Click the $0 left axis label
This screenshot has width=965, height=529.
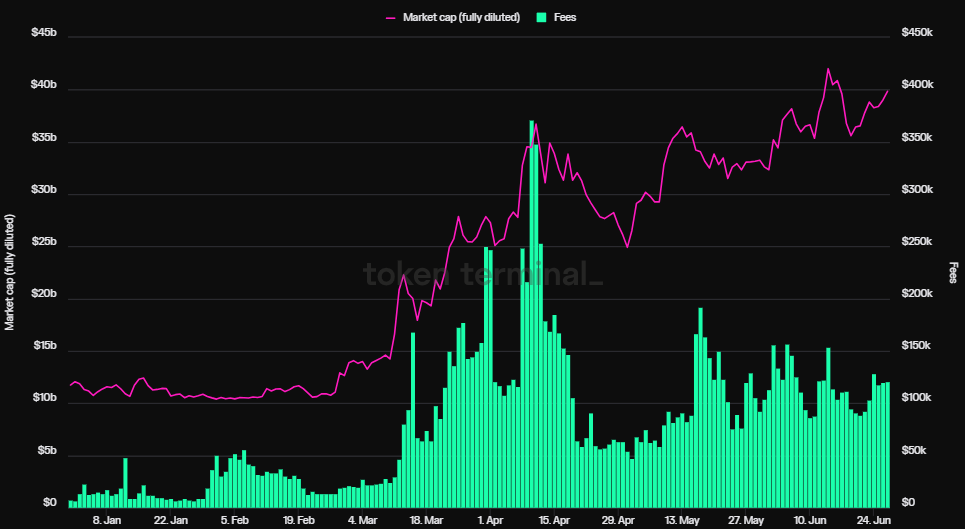50,503
